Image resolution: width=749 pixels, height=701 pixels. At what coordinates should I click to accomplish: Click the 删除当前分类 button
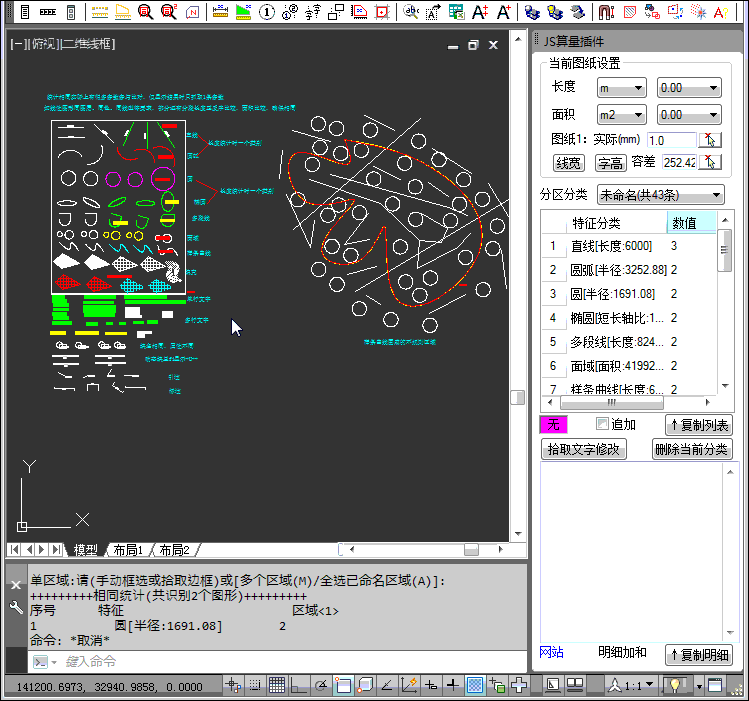pos(692,449)
